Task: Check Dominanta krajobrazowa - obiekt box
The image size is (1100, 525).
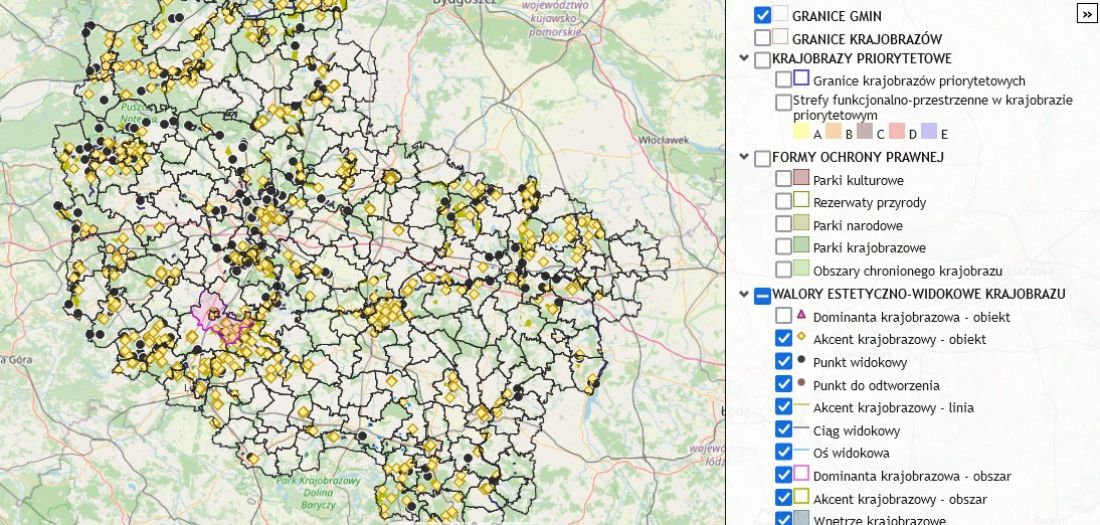Action: (x=784, y=316)
